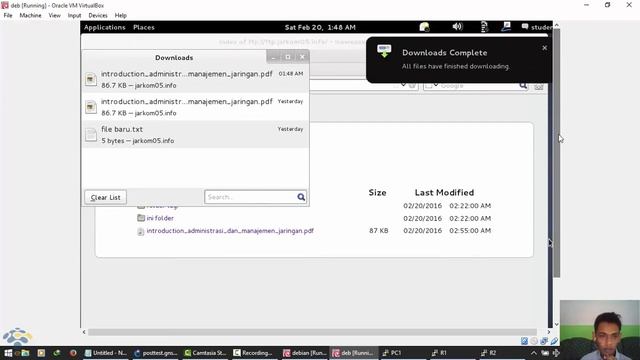Show hidden system tray icons chevron
The image size is (640, 360).
coord(533,353)
